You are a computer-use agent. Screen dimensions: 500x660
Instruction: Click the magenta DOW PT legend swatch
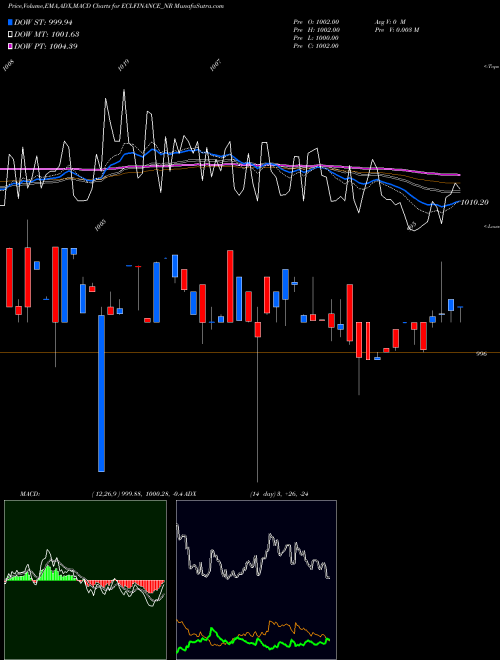10,46
